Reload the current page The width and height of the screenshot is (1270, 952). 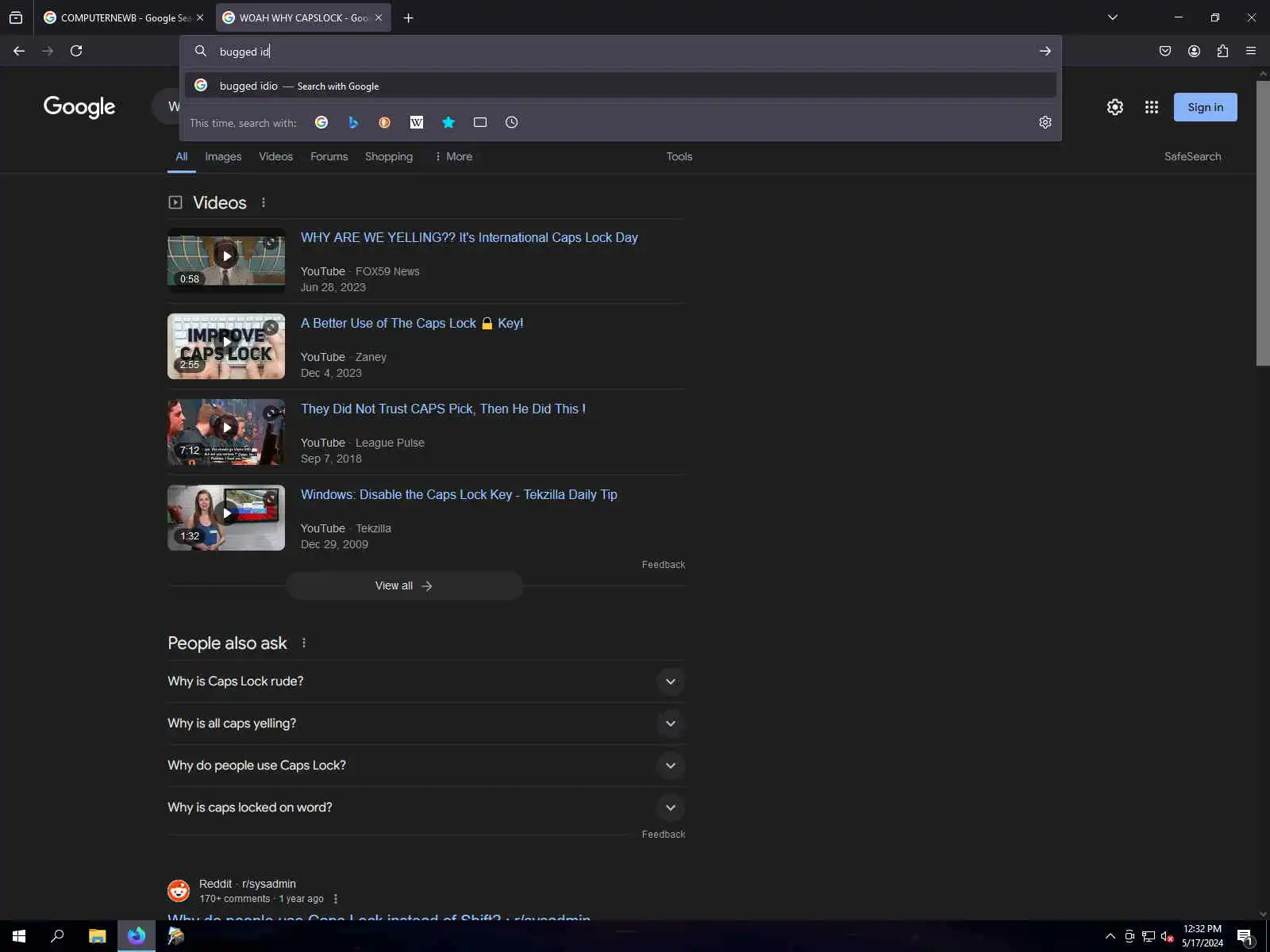(76, 51)
